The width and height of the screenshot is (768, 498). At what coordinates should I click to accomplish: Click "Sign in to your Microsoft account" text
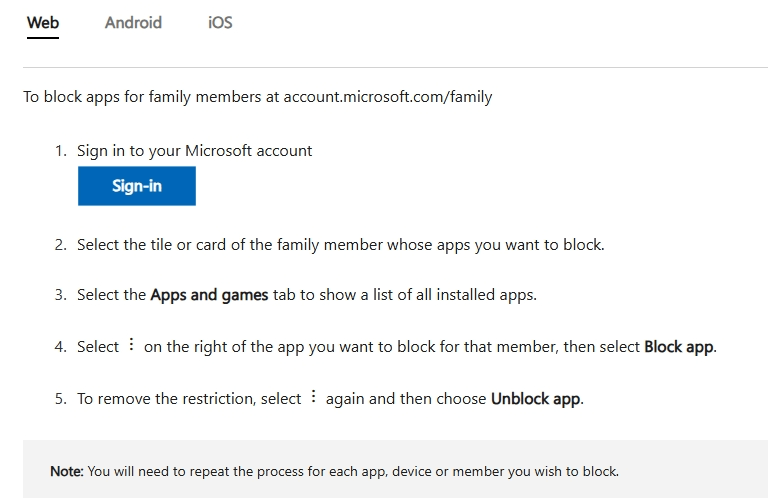coord(194,151)
